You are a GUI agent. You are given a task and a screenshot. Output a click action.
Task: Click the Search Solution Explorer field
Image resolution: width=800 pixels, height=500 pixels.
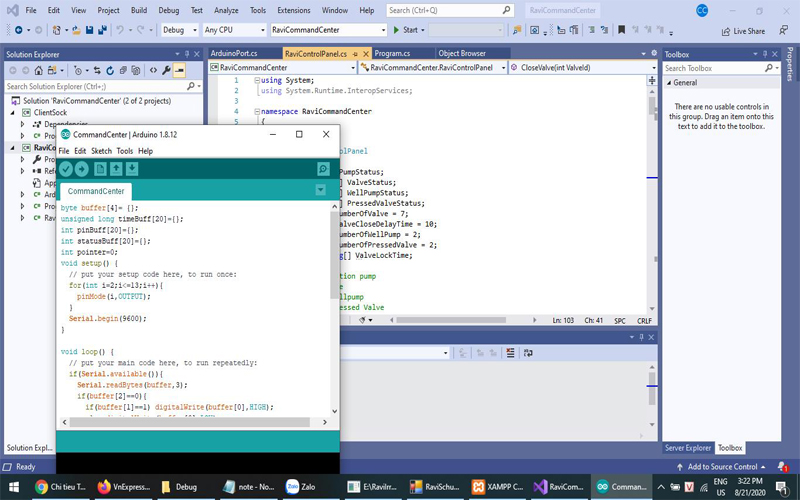(x=103, y=86)
